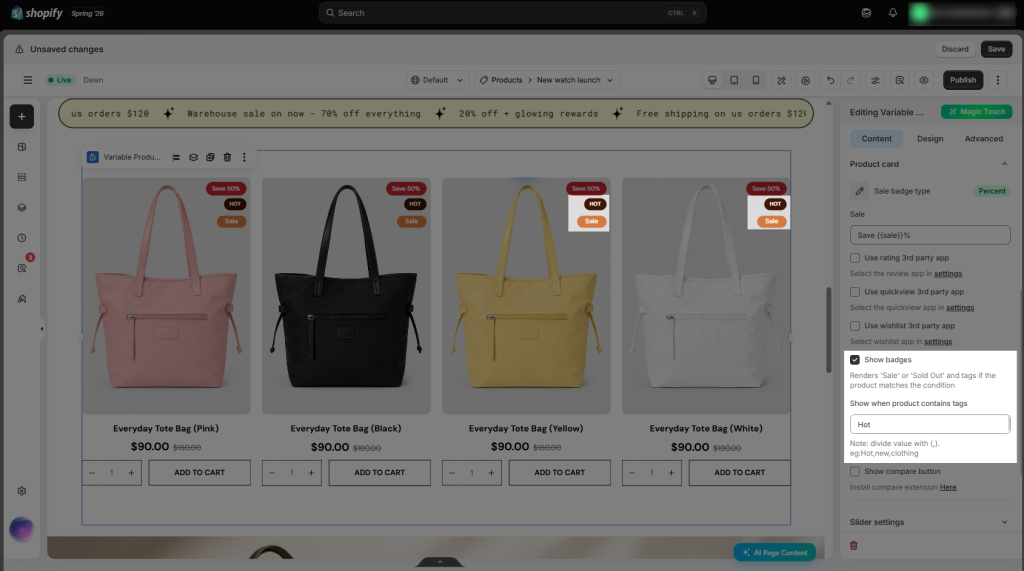
Task: Collapse the Product card section
Action: [1004, 164]
